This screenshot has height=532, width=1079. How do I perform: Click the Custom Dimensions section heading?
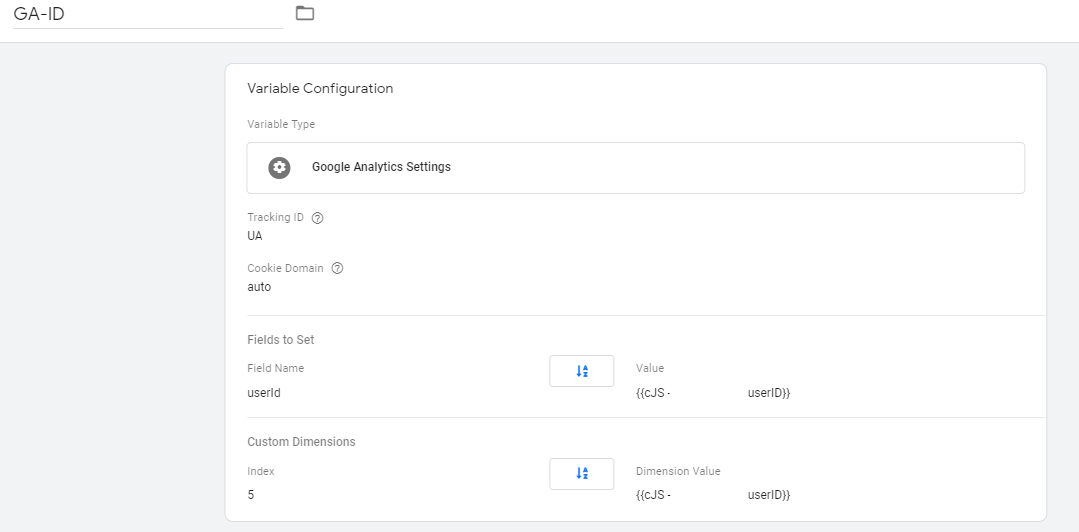[301, 441]
